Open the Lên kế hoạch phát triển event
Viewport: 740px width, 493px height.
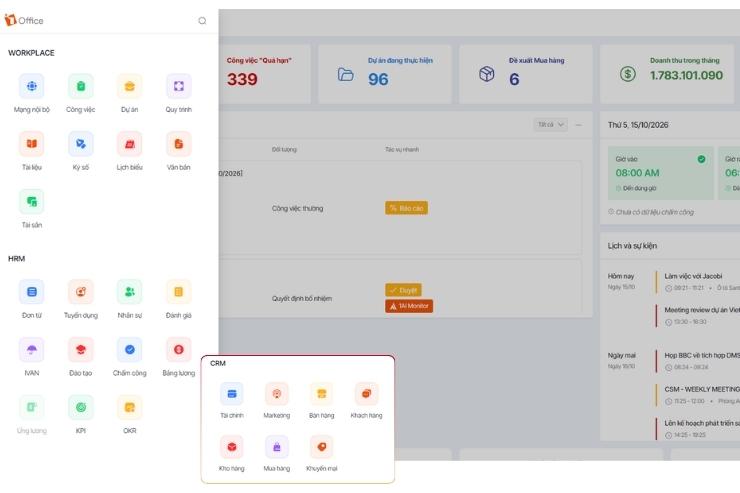[x=698, y=429]
